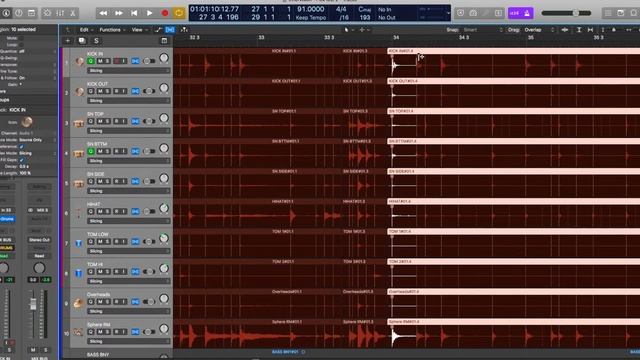
Task: Open the Editors scissors button
Action: point(73,13)
